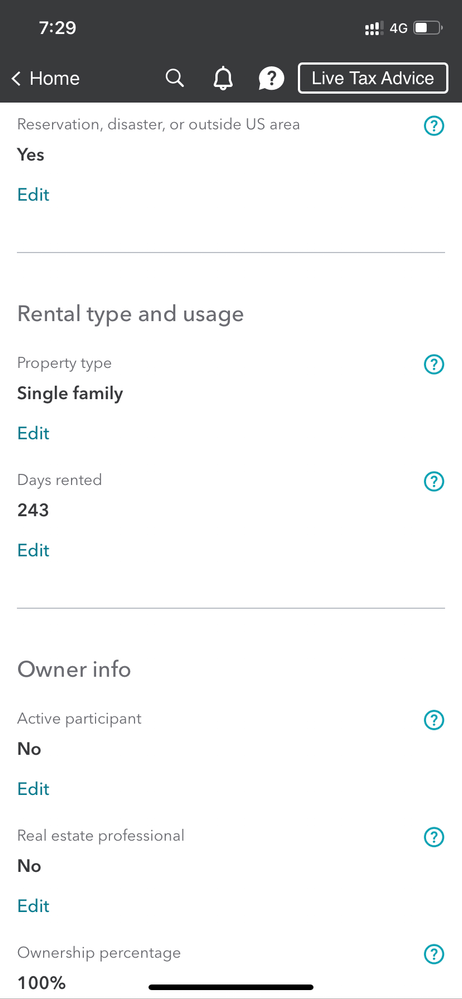Tap the 100% ownership percentage value
462x999 pixels.
(x=41, y=983)
